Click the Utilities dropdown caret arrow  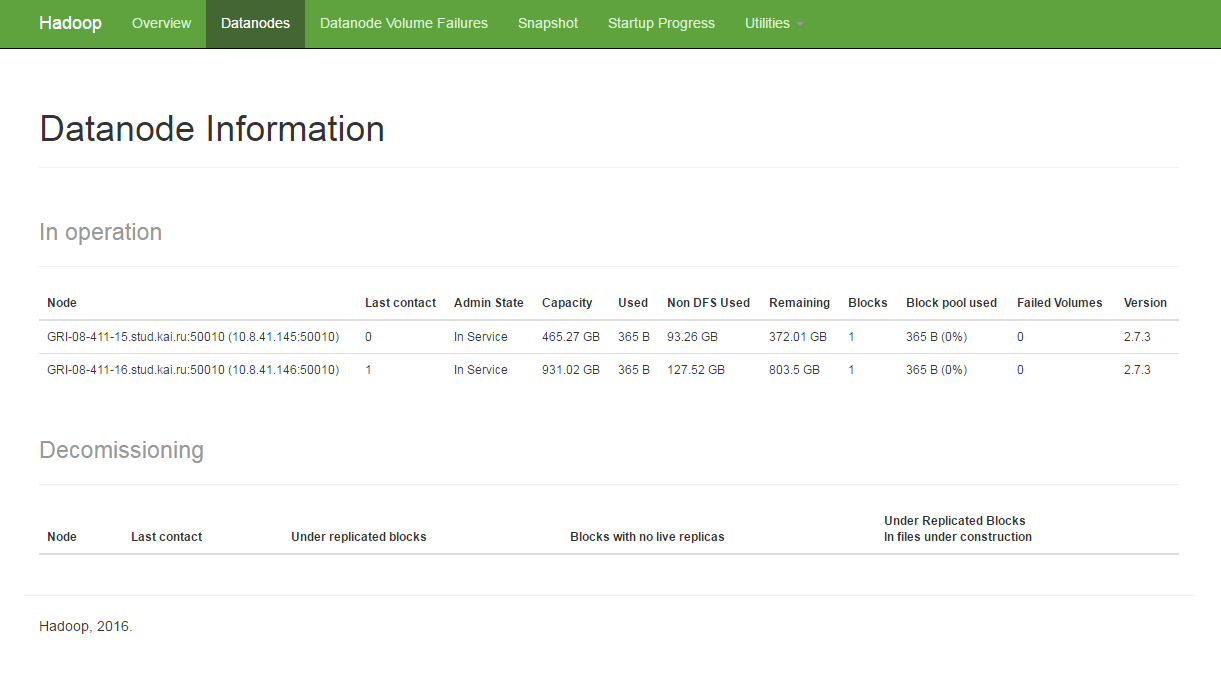[800, 24]
